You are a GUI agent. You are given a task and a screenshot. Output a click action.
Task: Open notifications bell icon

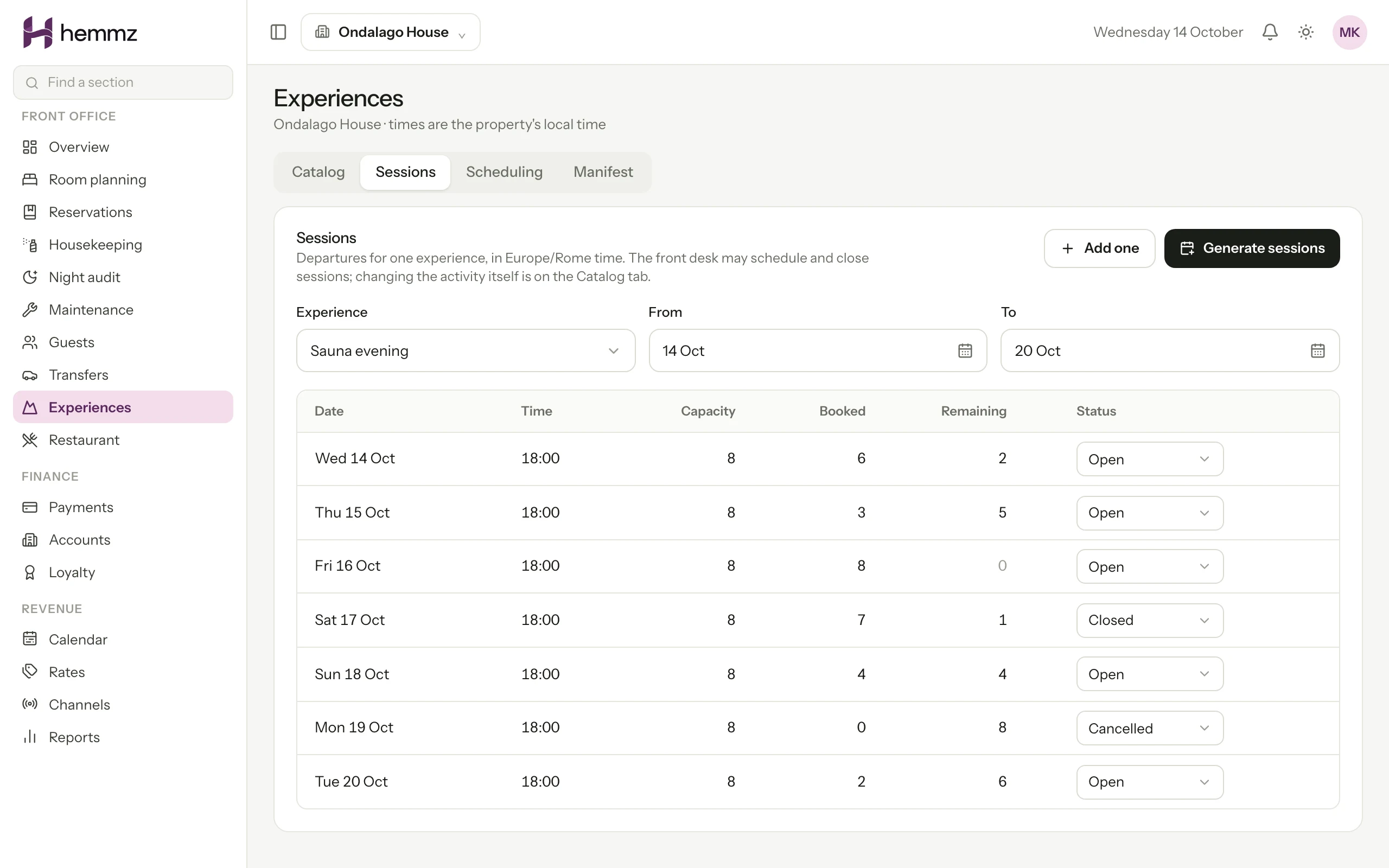1270,32
